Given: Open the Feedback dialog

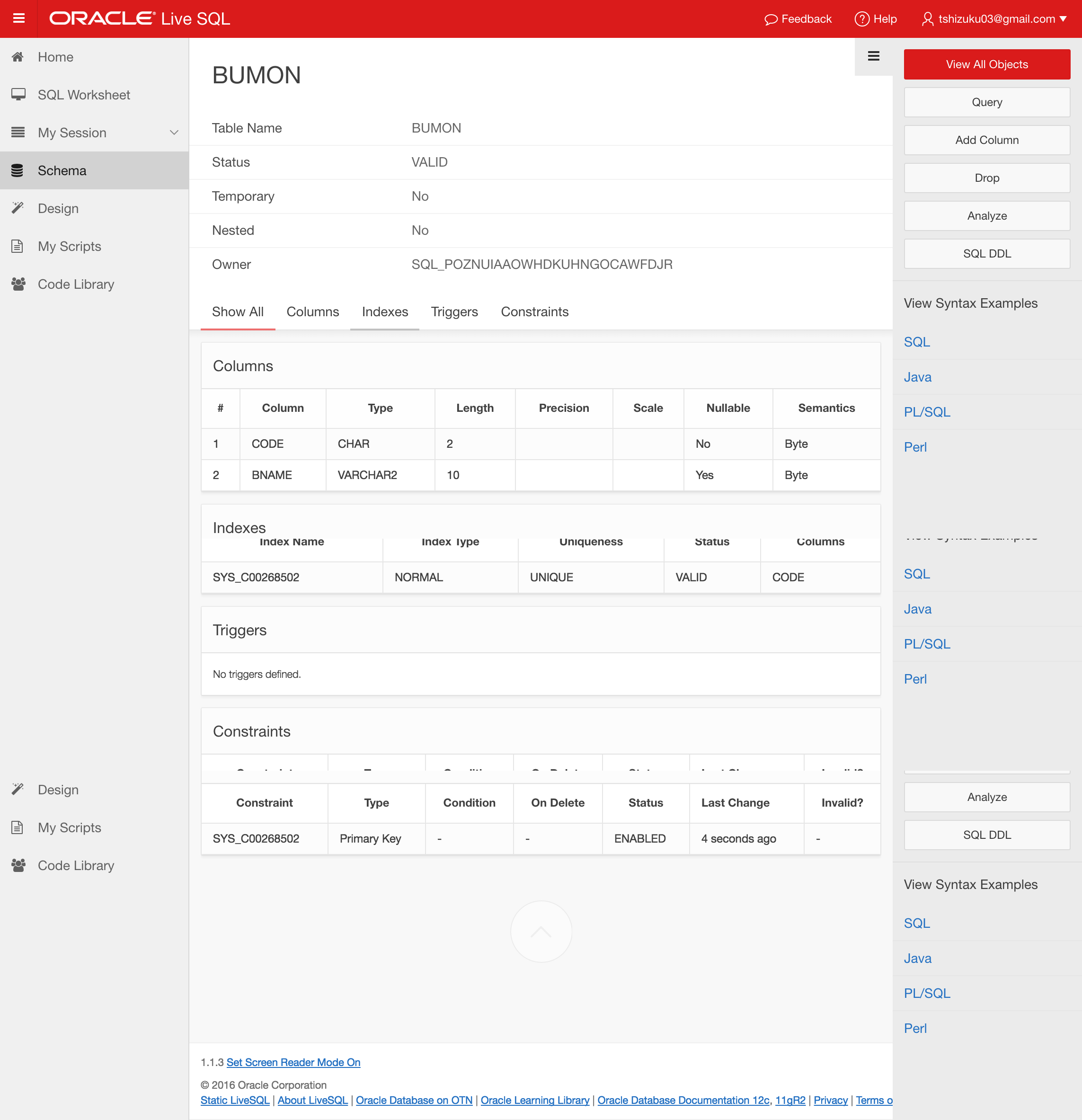Looking at the screenshot, I should click(x=798, y=19).
